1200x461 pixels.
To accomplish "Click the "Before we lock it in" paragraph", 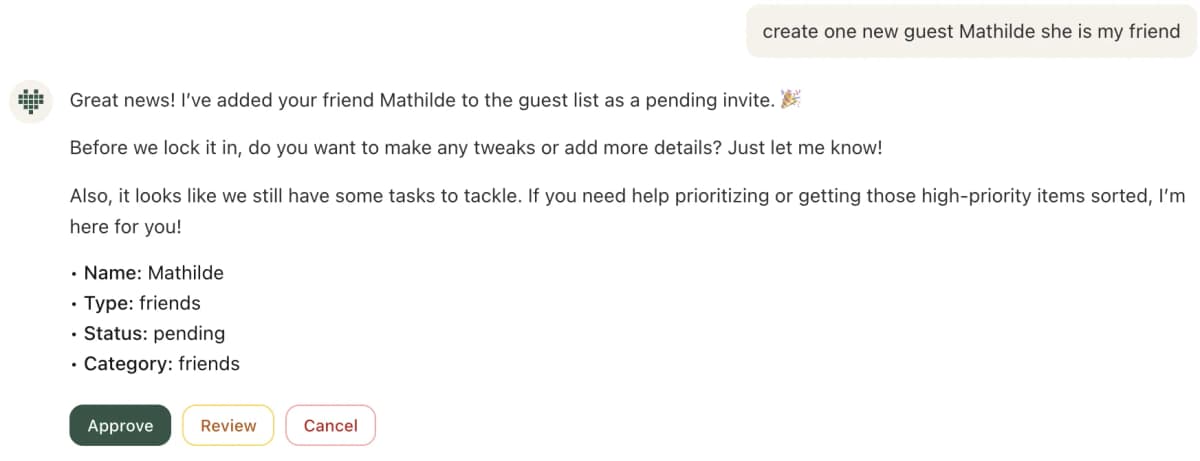I will pyautogui.click(x=476, y=148).
